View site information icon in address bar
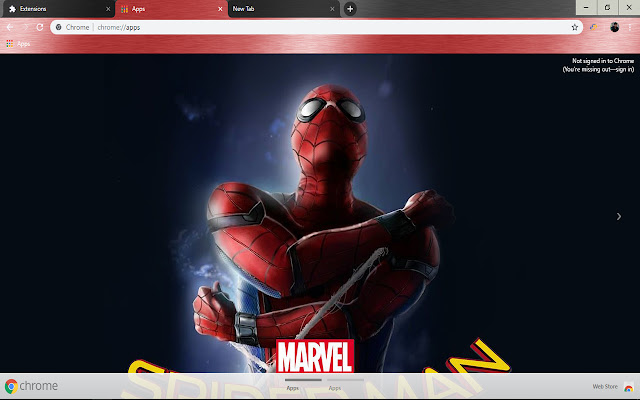Viewport: 640px width, 400px height. point(59,27)
